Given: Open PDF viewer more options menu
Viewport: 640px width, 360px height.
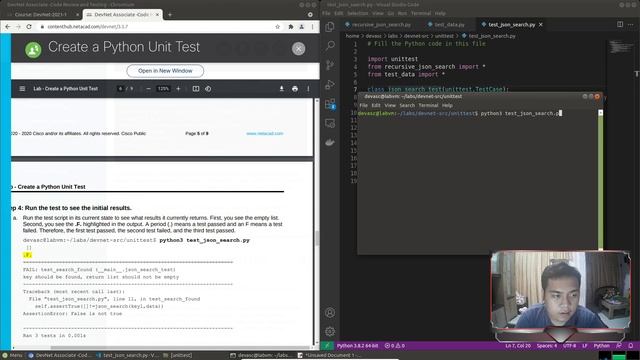Looking at the screenshot, I should (308, 89).
